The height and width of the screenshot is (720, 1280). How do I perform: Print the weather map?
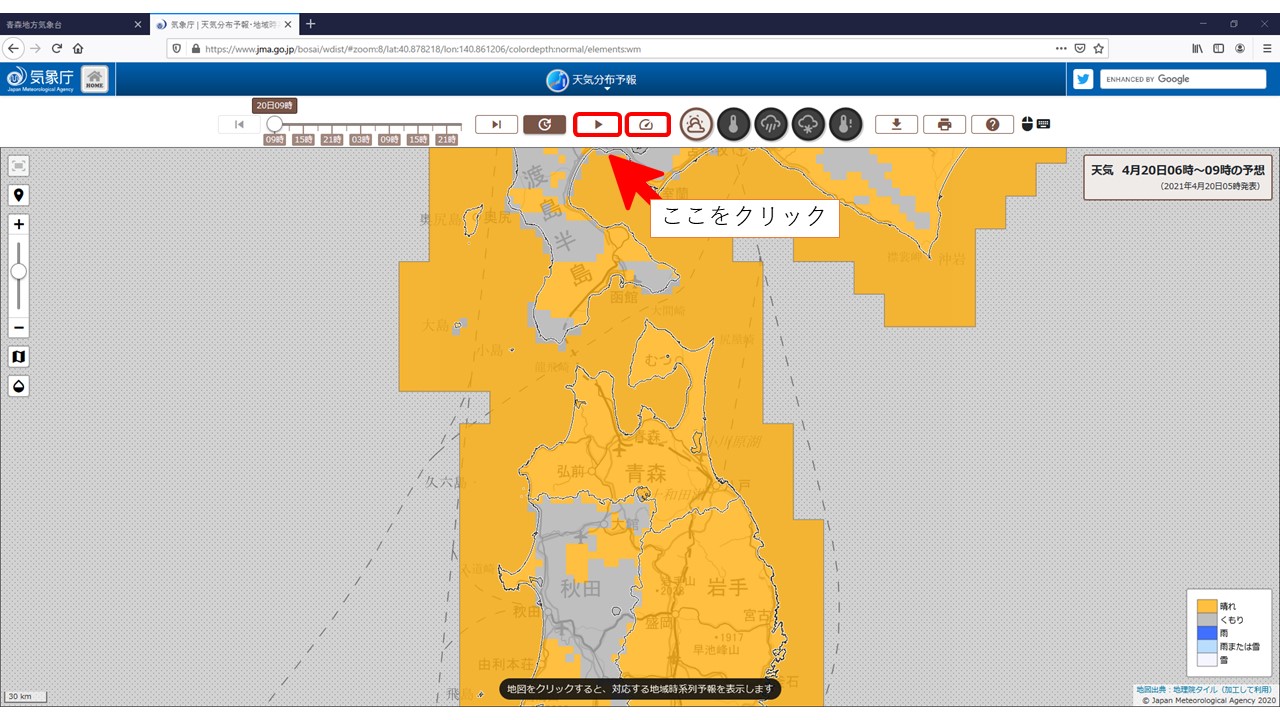pos(944,125)
